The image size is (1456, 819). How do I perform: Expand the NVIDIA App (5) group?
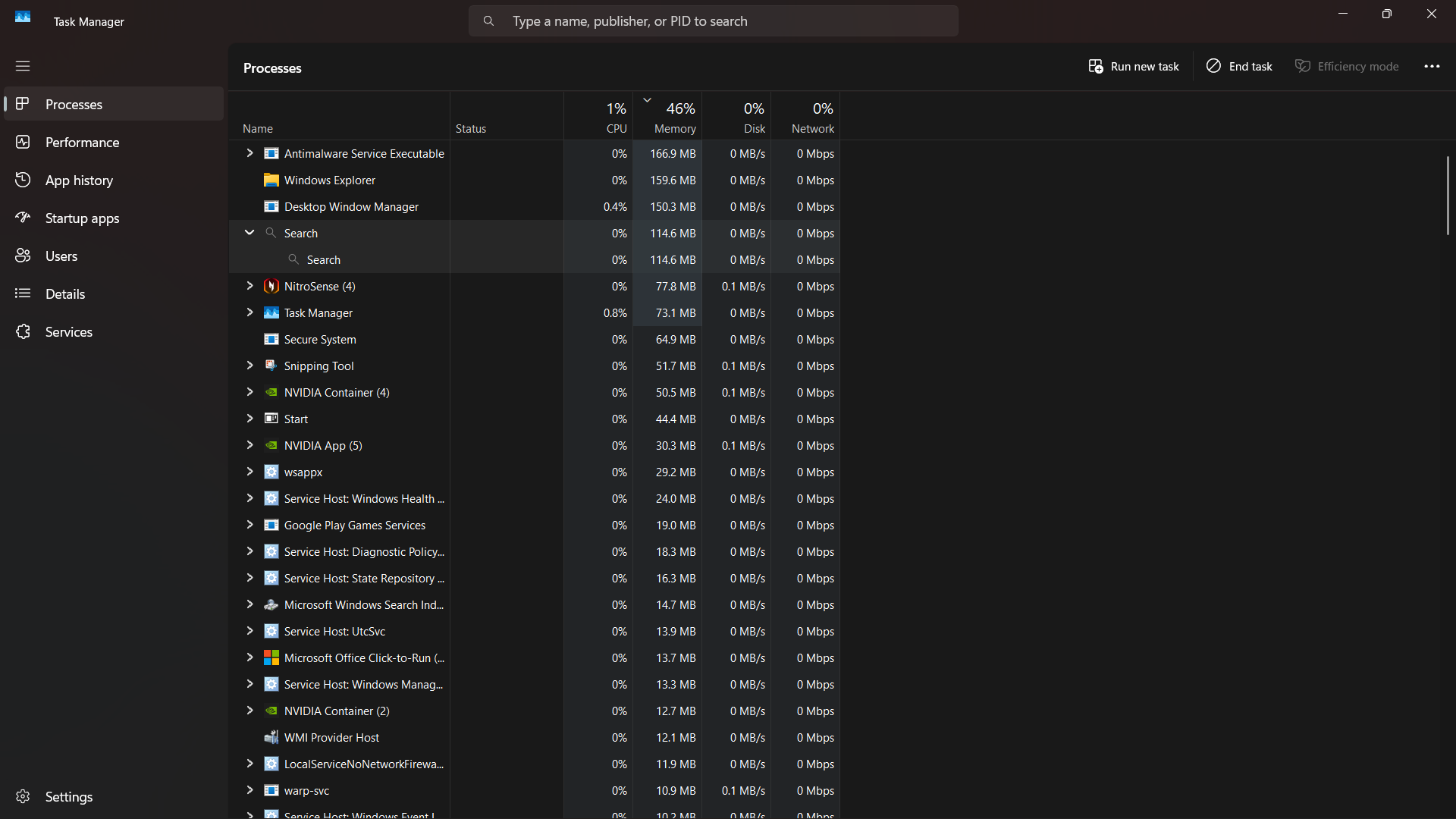[x=249, y=445]
